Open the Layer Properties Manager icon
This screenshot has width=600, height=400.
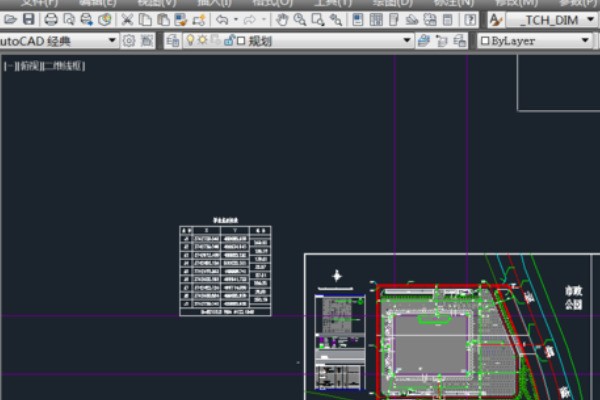click(x=172, y=41)
